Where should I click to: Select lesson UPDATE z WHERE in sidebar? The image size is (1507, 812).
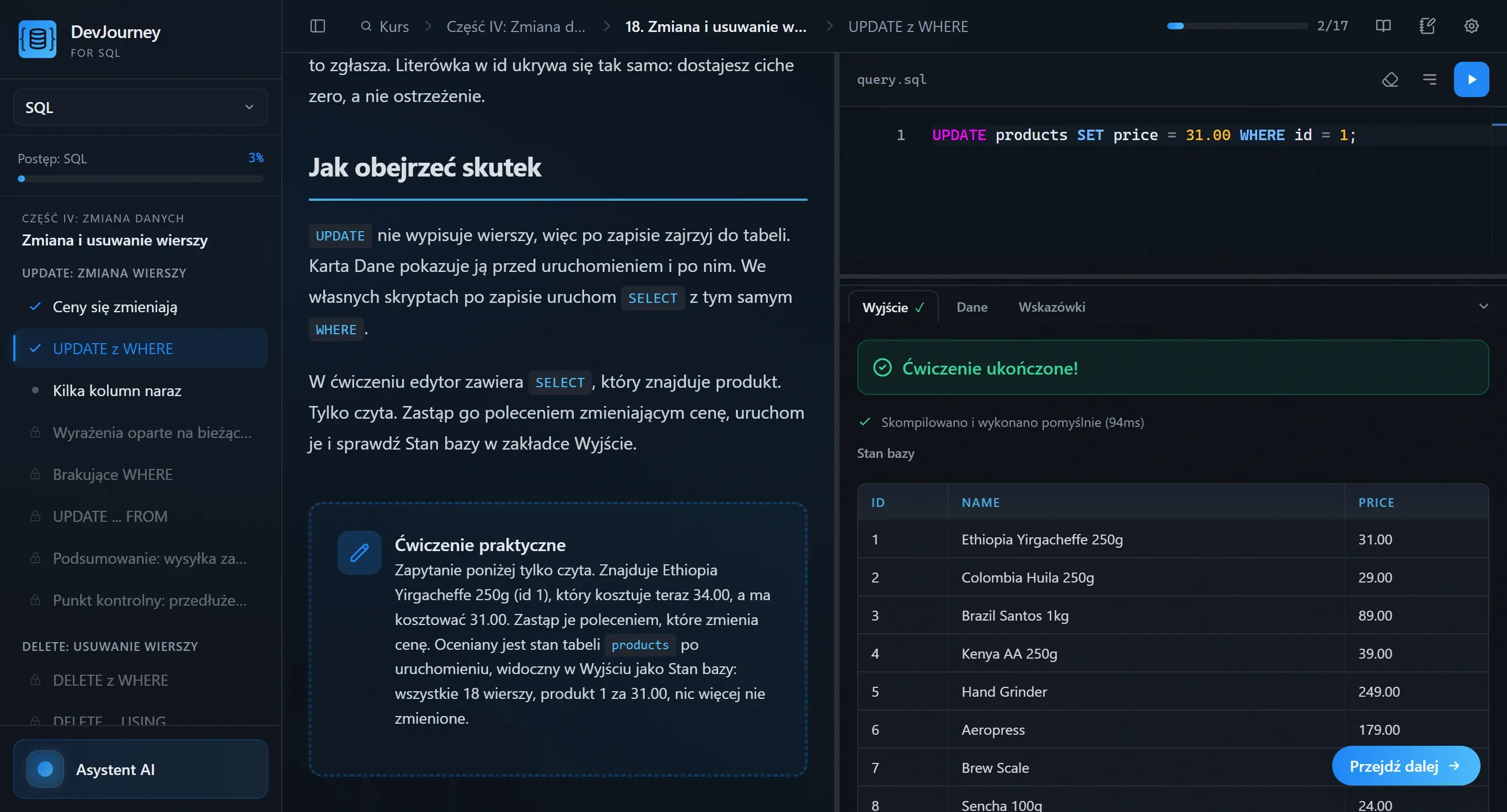[141, 348]
